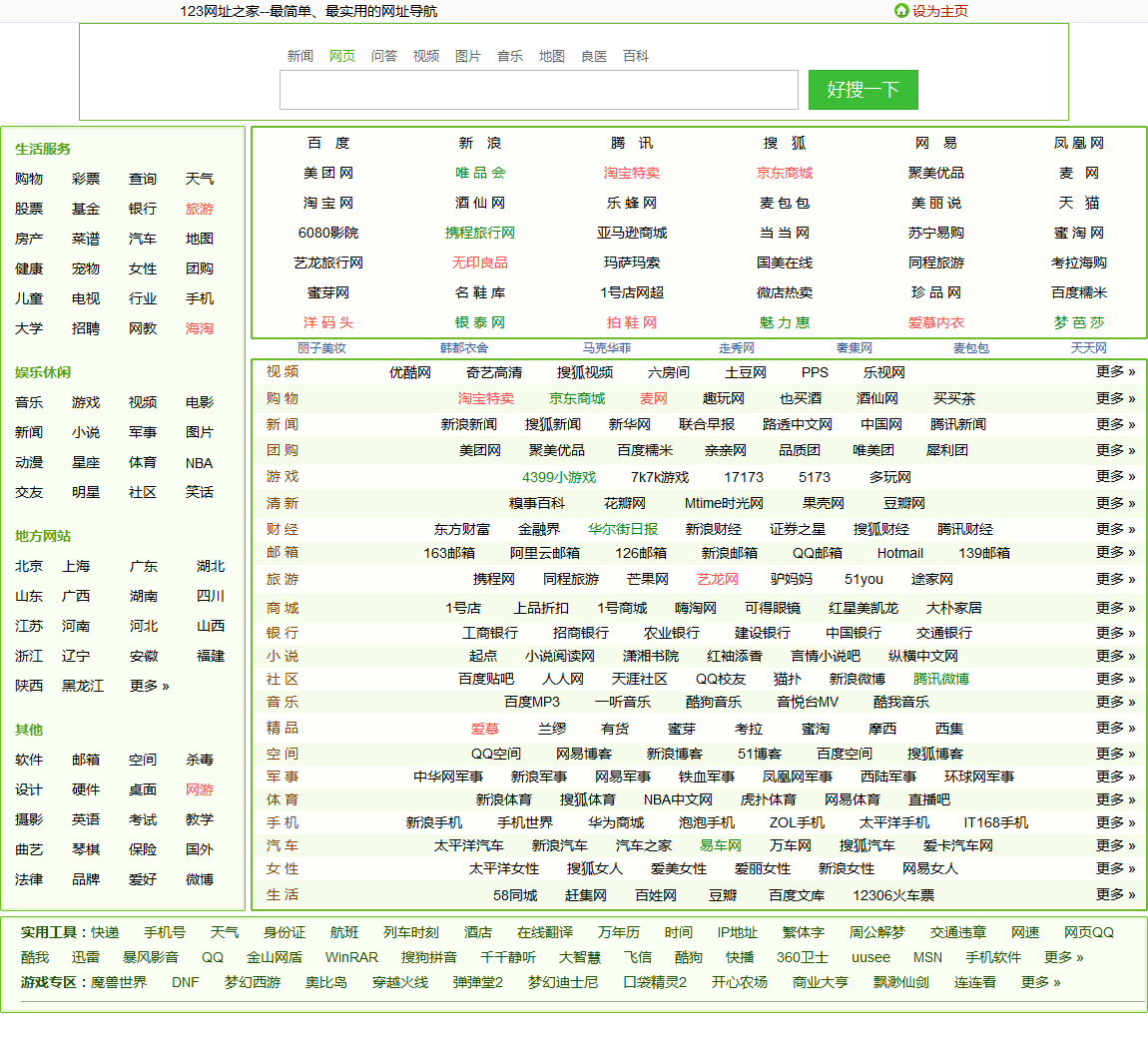Open the 无印良品 link
Screen dimensions: 1148x1043
pos(480,262)
